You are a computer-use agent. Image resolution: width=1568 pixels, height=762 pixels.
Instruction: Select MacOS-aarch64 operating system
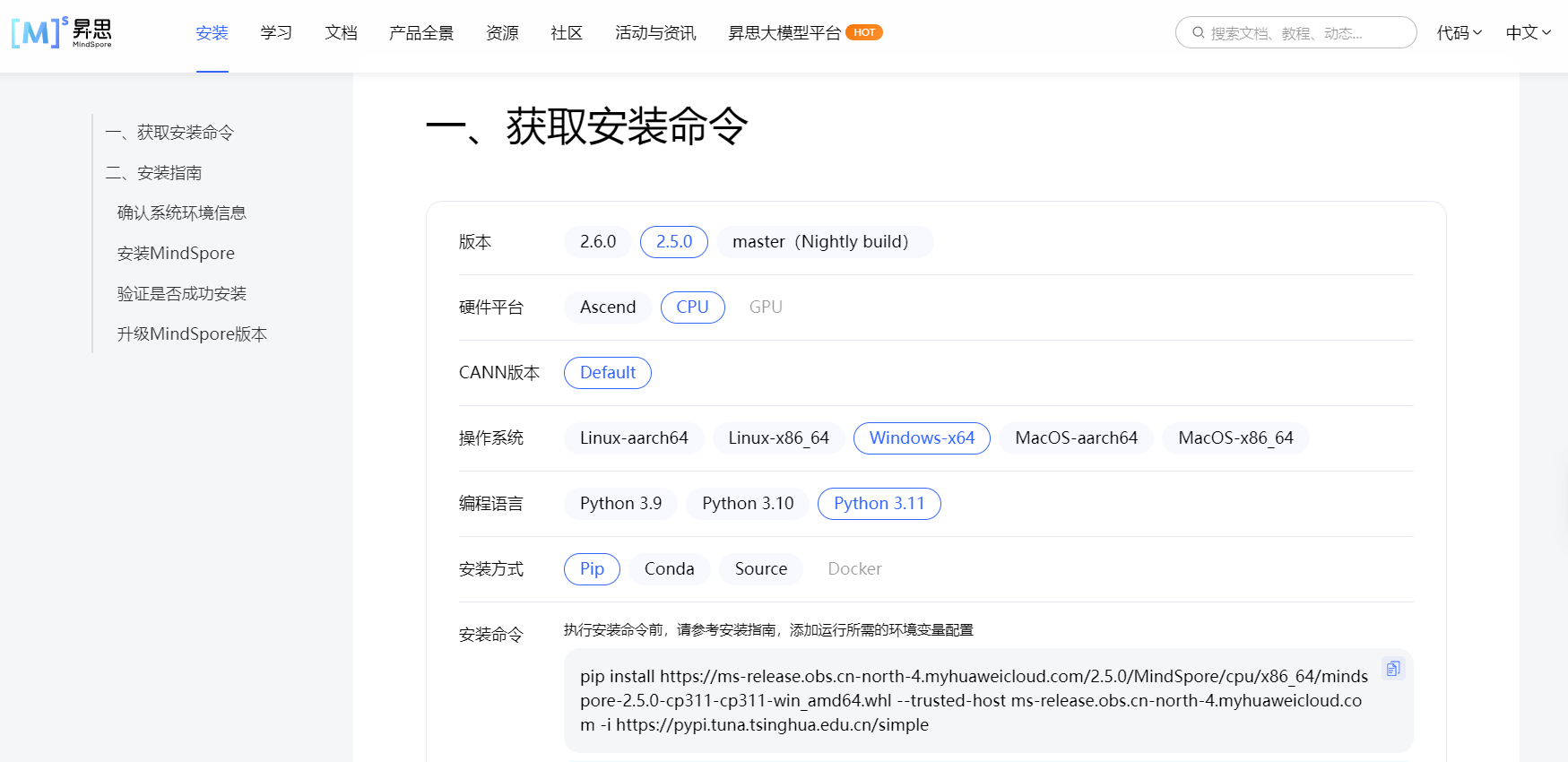(1077, 438)
